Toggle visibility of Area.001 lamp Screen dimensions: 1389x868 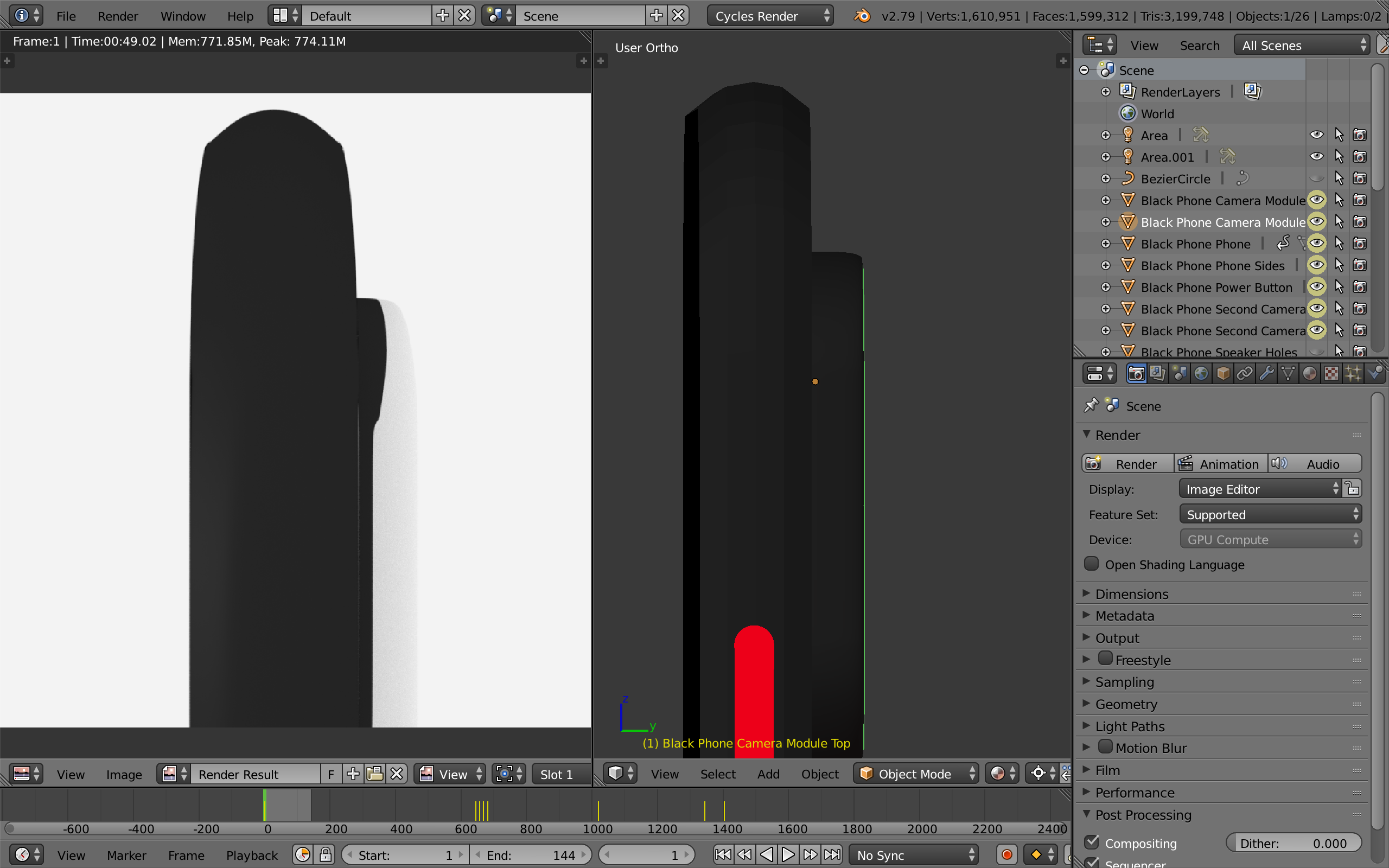[1317, 157]
